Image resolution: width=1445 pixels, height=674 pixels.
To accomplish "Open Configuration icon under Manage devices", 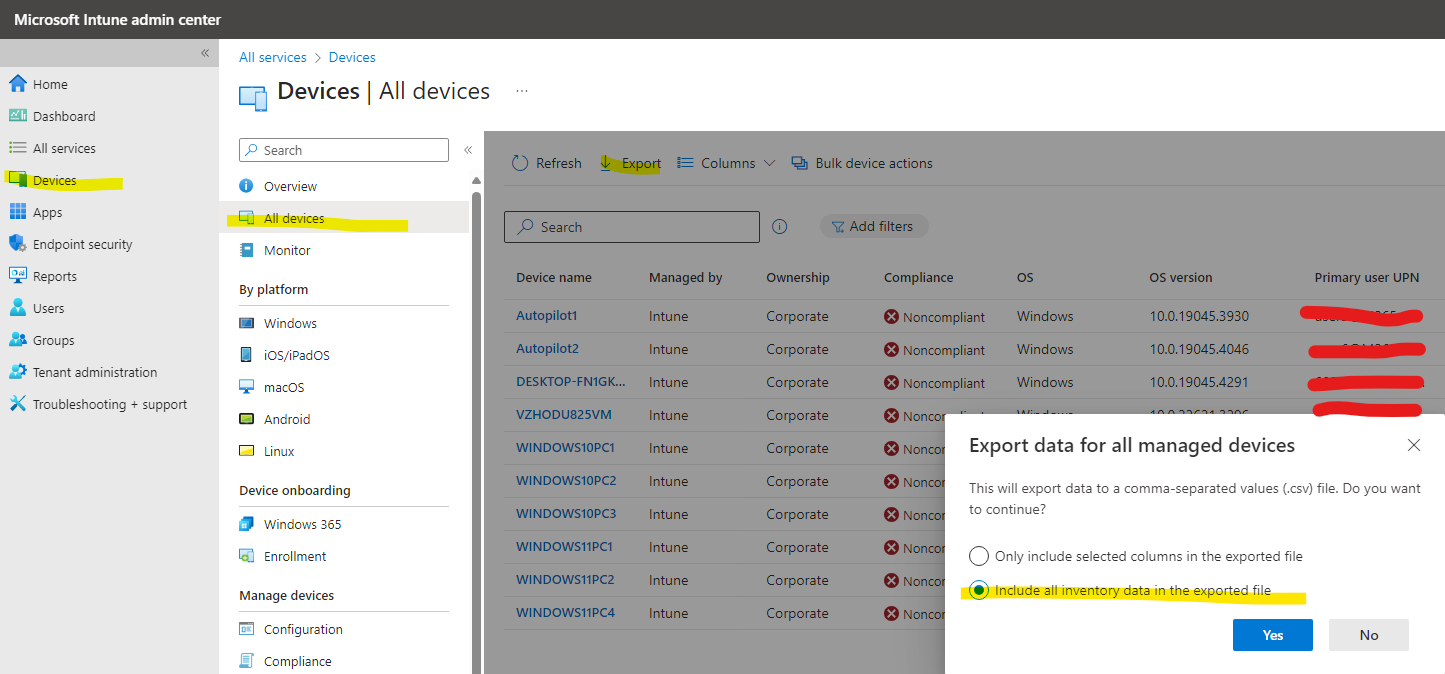I will tap(246, 629).
